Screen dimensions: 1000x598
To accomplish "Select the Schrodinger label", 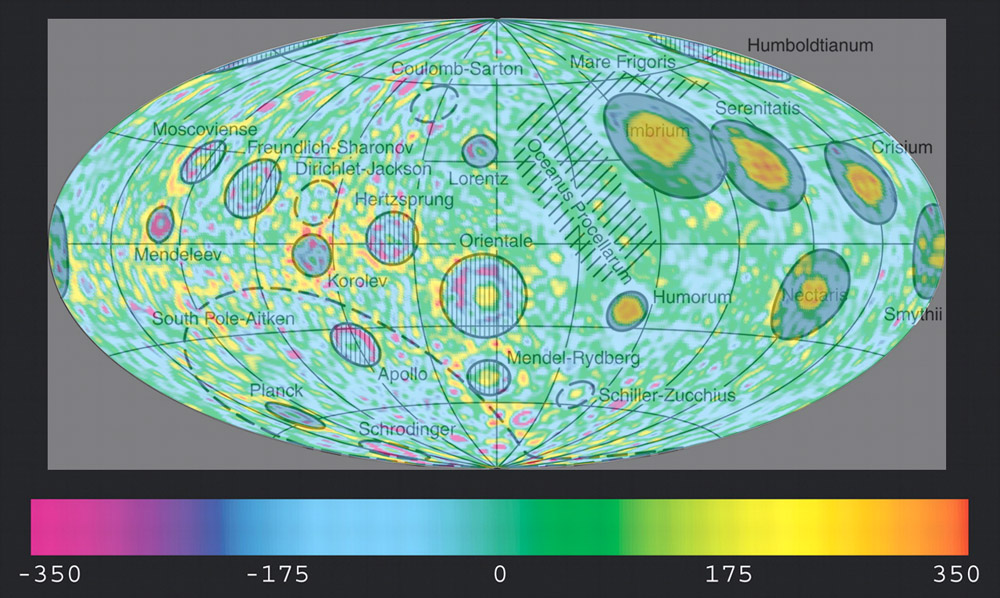I will [407, 429].
